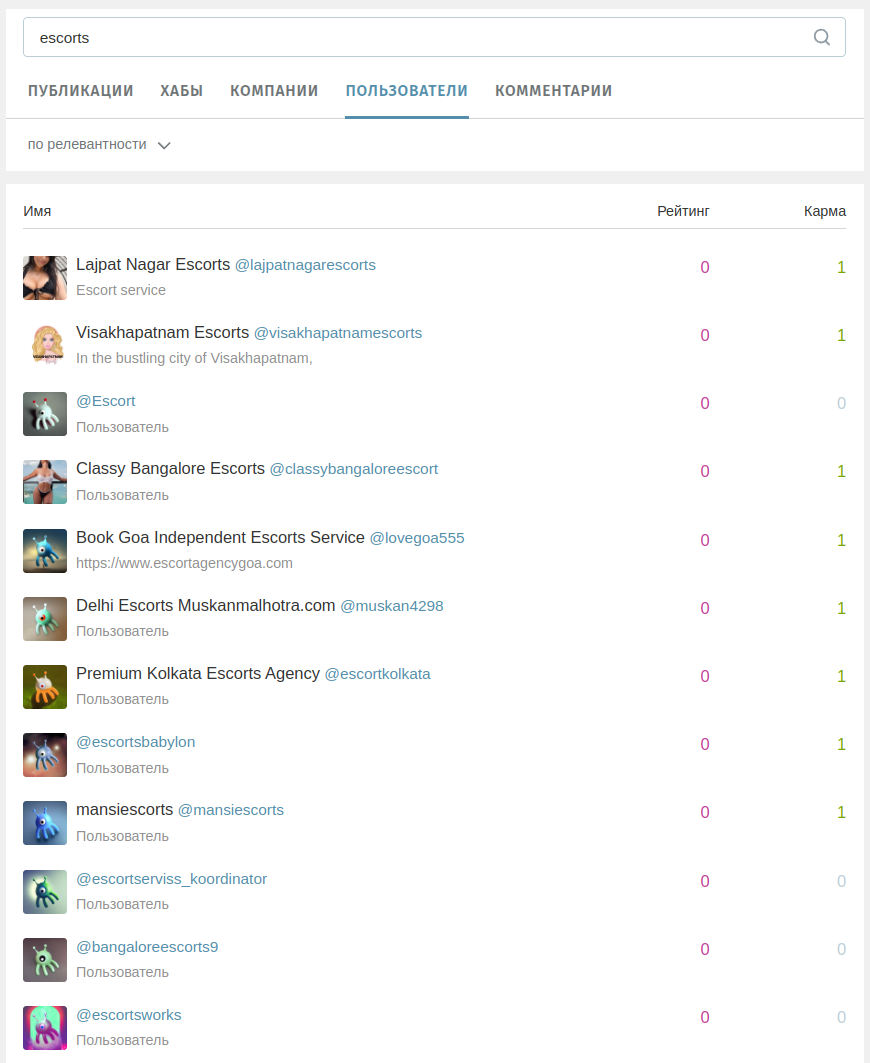Open the @visakhapatnamescorts profile link

338,333
